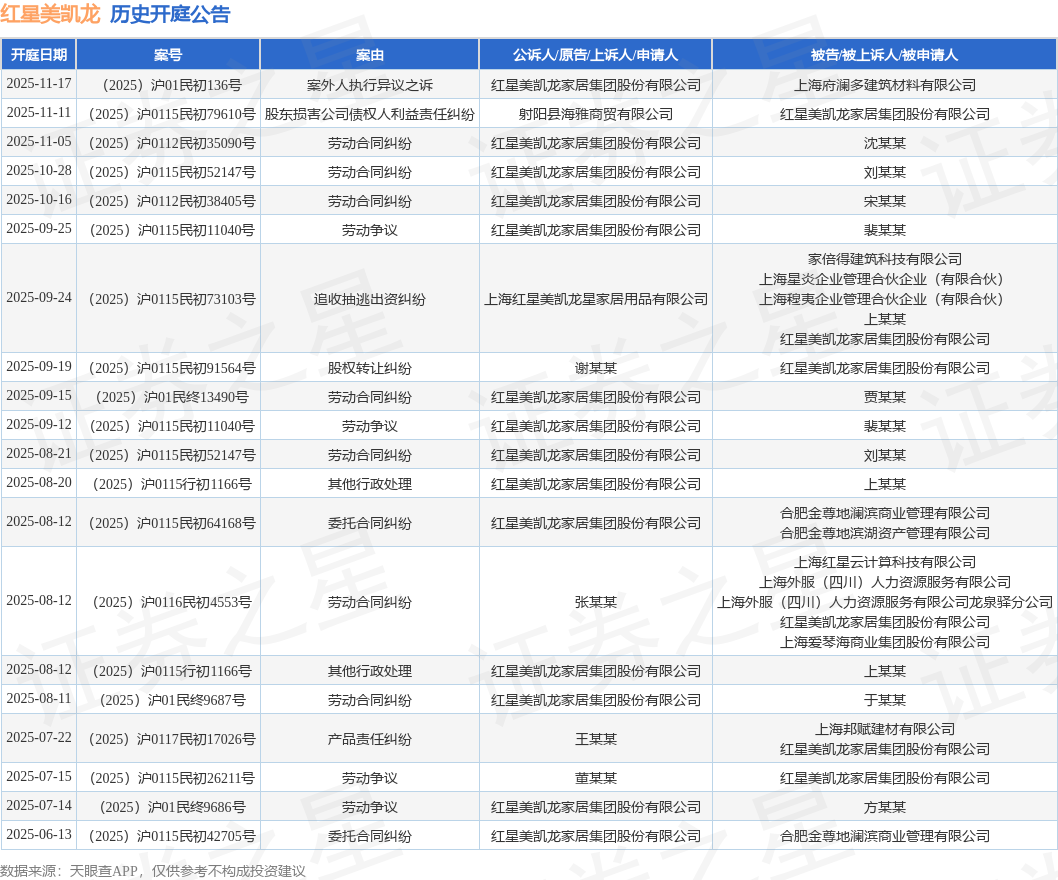Click defendant 上海程夷企业管理合伙企业（有限合伙）

885,299
